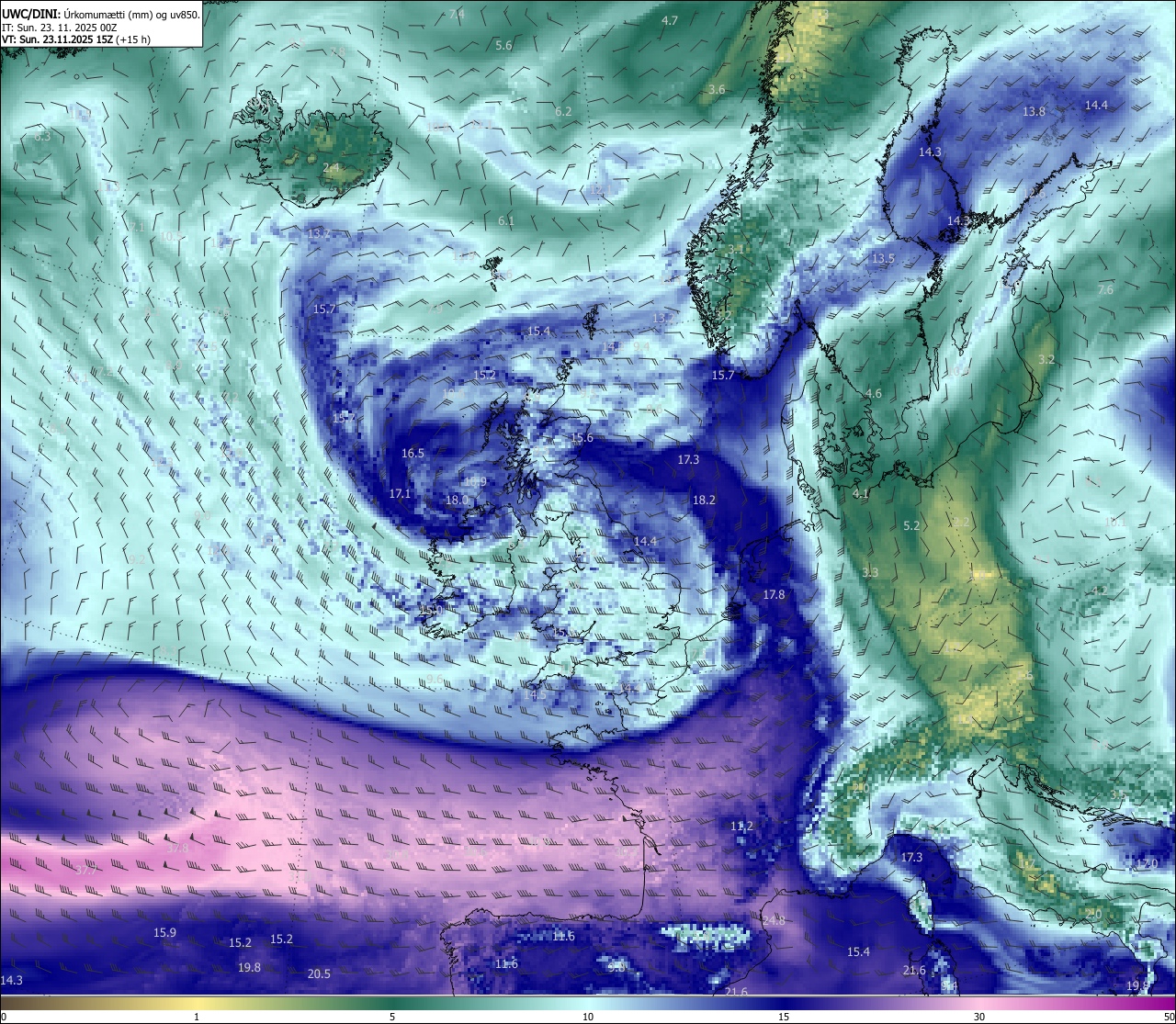Click the 5.2 value label

[911, 525]
